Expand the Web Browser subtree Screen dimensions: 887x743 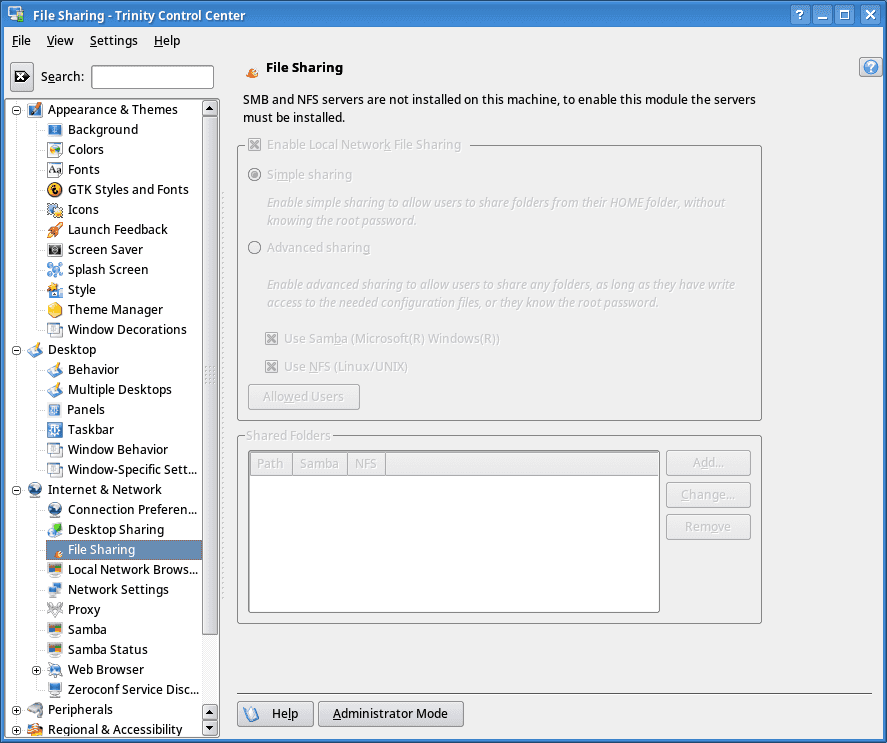pyautogui.click(x=37, y=670)
